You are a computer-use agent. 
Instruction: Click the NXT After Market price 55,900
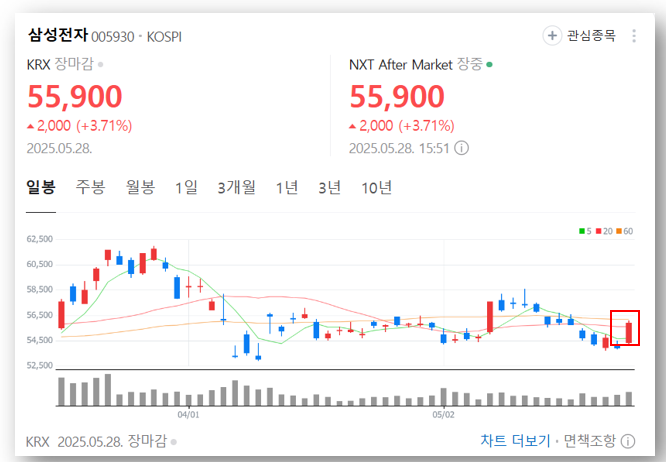[x=397, y=96]
